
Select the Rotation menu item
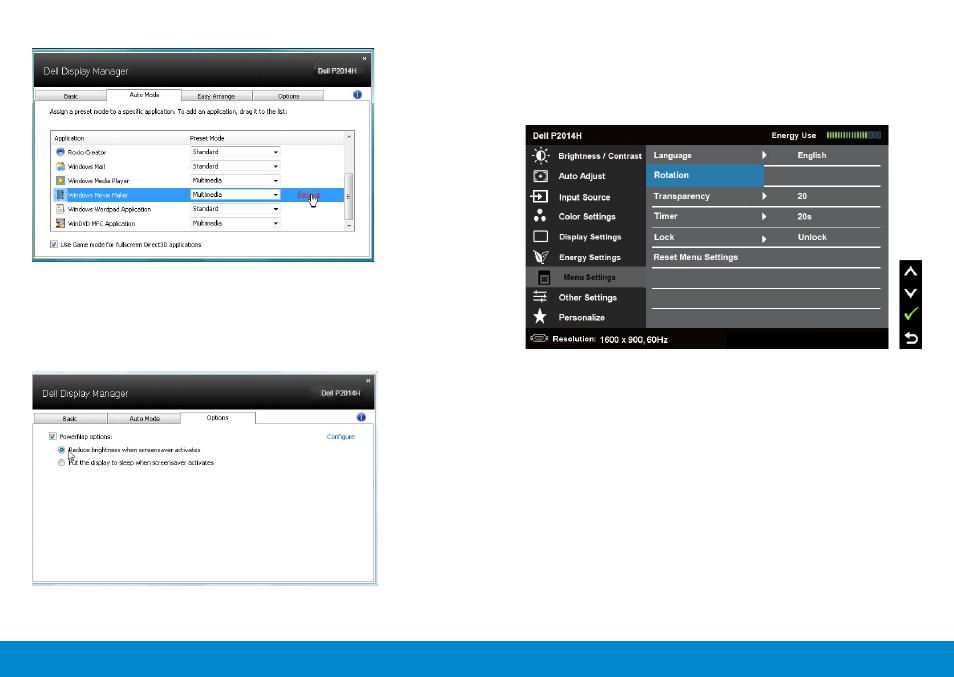click(705, 175)
